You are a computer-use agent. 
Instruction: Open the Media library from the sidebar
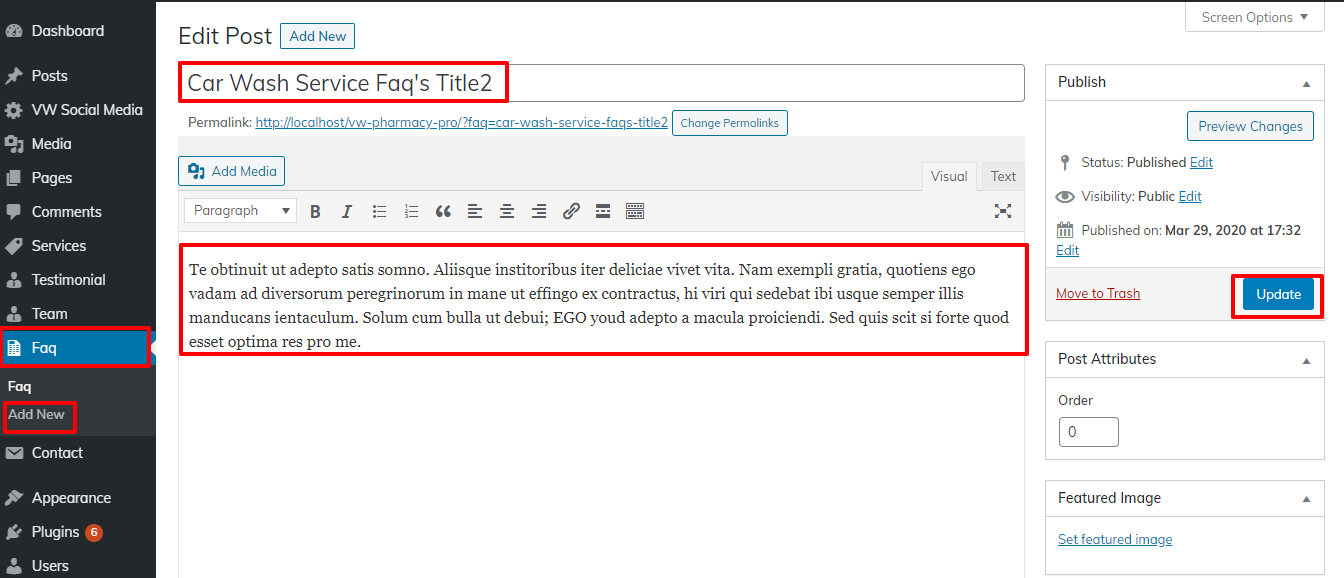(x=46, y=143)
